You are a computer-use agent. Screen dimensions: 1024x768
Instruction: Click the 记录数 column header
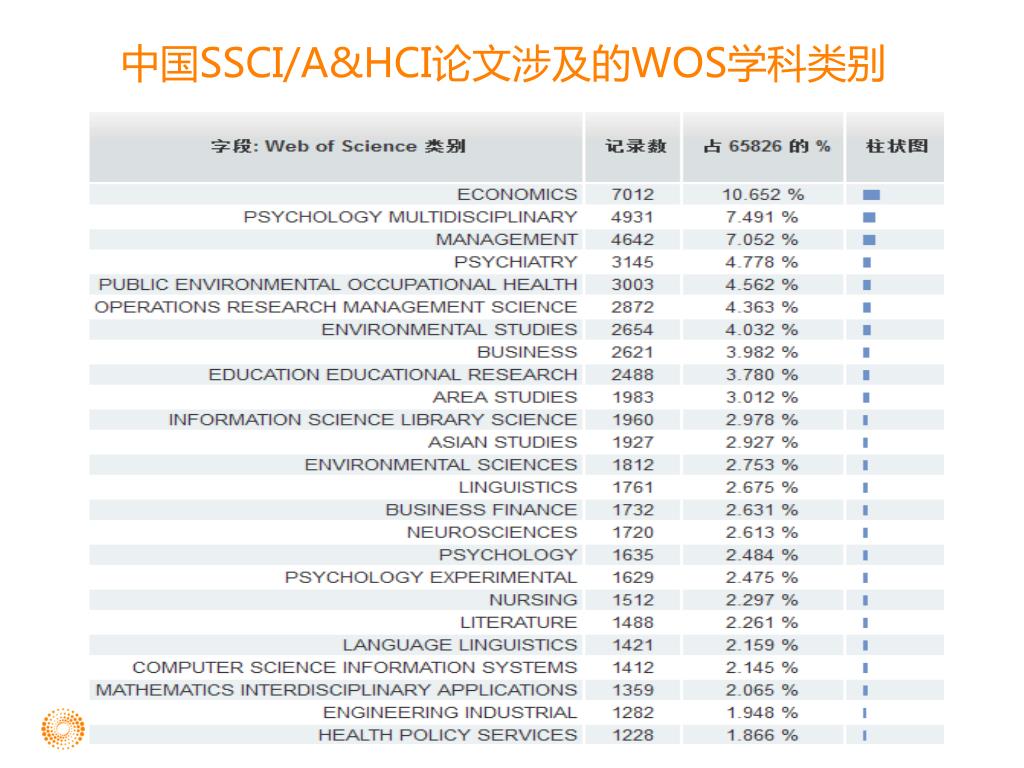click(x=635, y=146)
